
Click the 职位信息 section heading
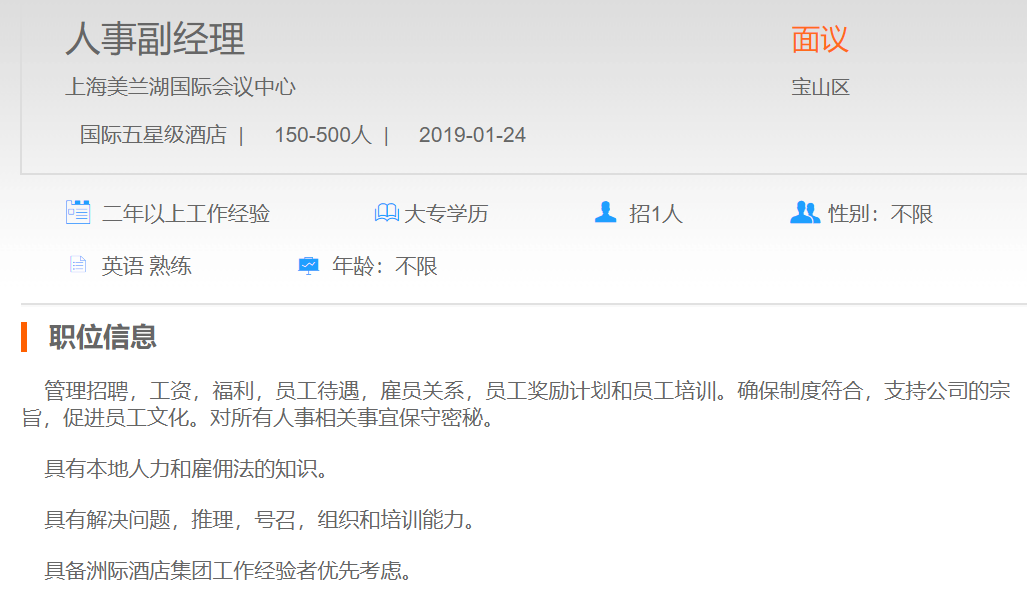coord(103,337)
